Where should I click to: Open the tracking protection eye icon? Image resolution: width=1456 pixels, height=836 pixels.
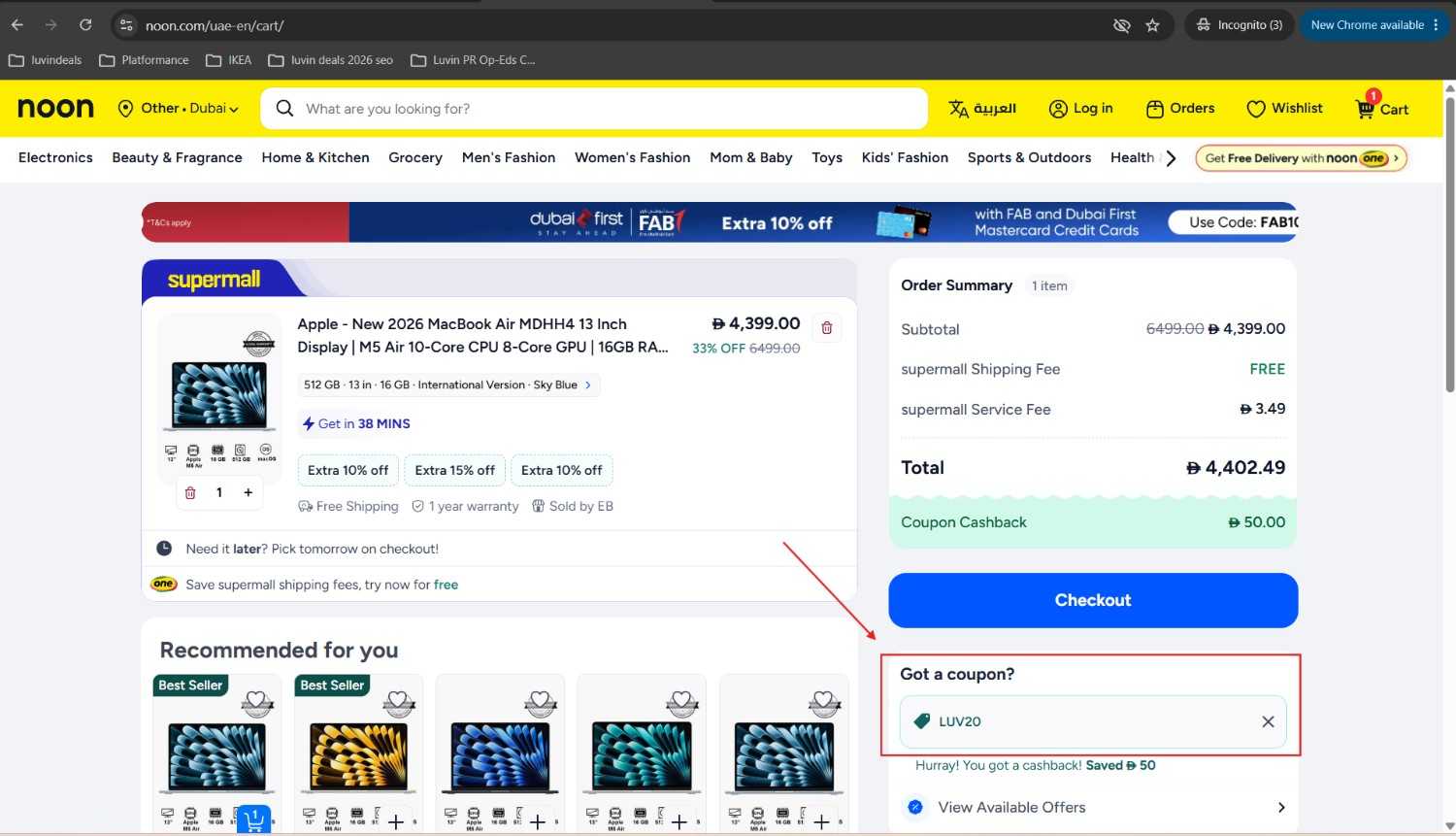click(1121, 25)
